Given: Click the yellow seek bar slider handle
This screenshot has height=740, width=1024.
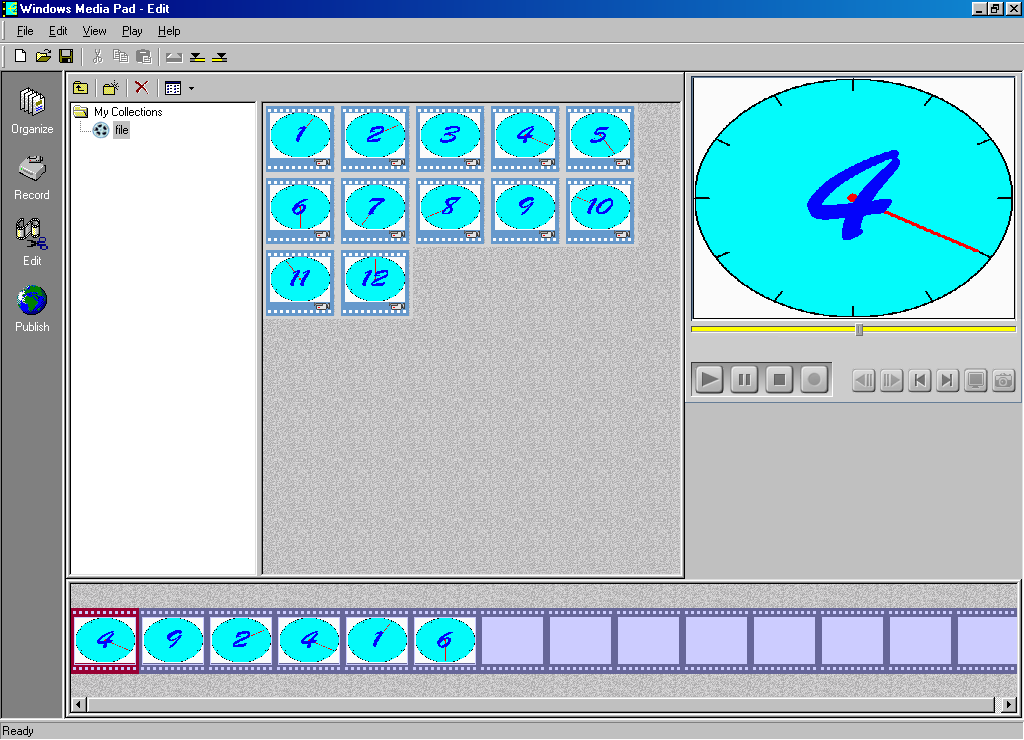Looking at the screenshot, I should (859, 330).
